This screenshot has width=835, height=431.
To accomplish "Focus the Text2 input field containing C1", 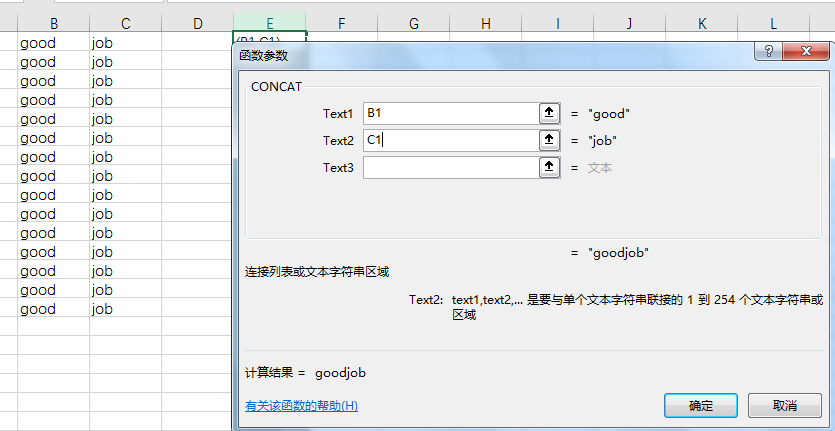I will (x=451, y=141).
